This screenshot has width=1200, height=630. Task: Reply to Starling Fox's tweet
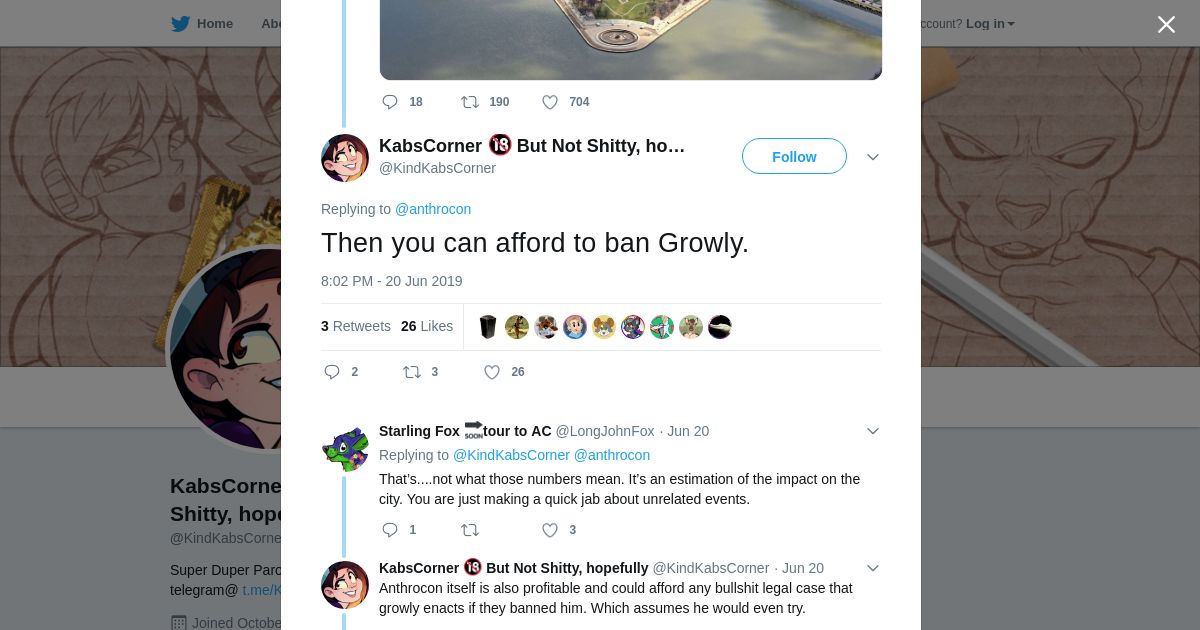coord(390,530)
